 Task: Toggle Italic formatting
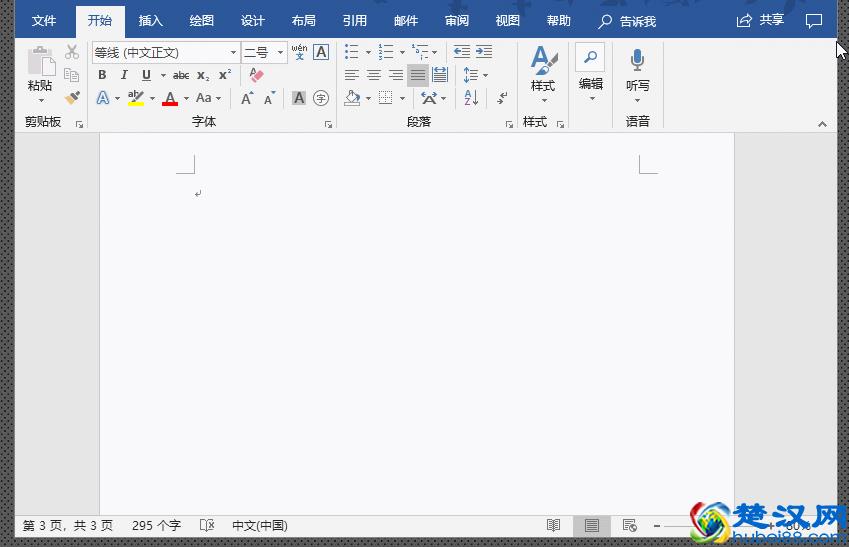[124, 75]
